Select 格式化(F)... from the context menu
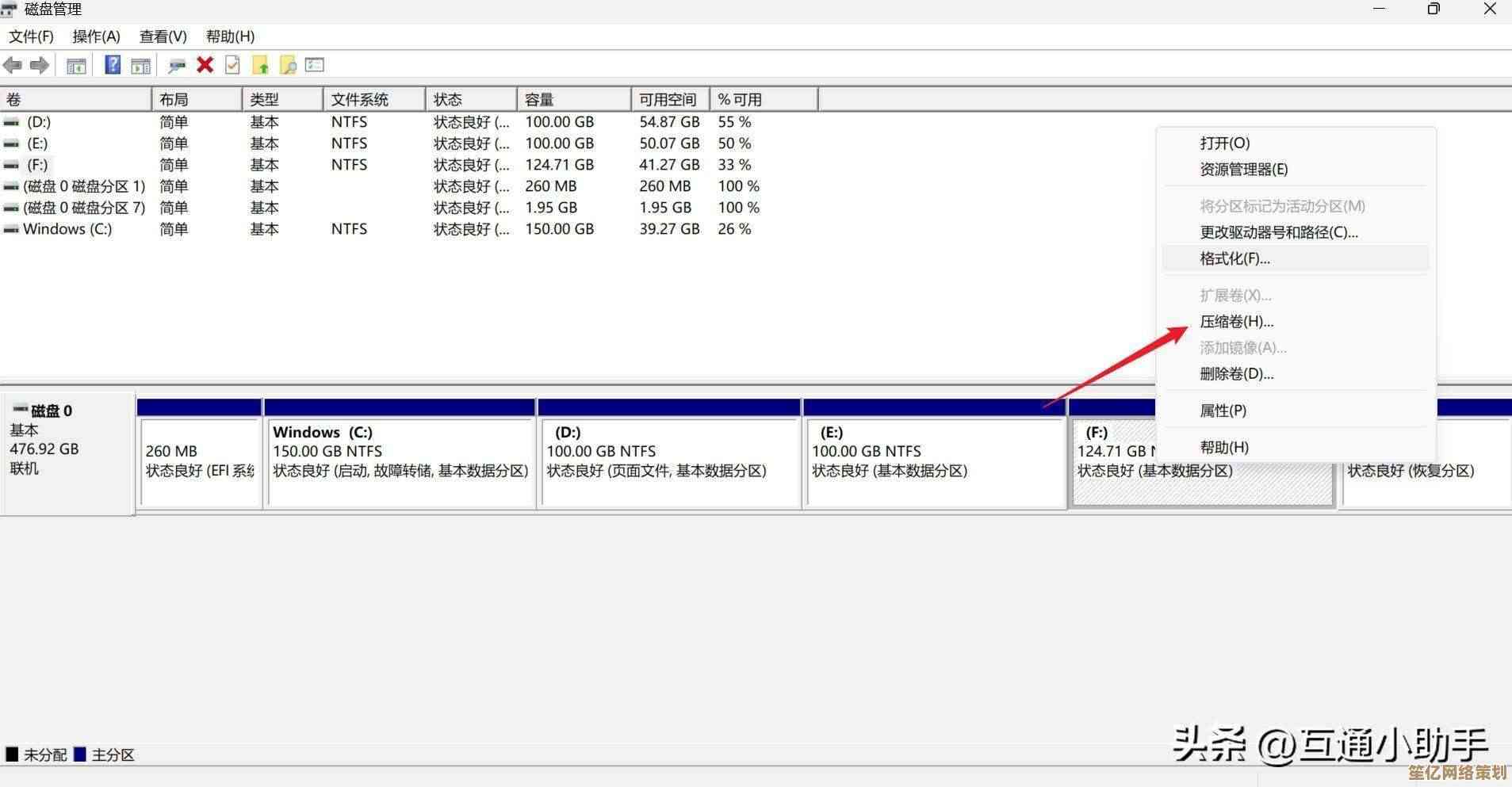Screen dimensions: 1512x787 tap(1234, 258)
